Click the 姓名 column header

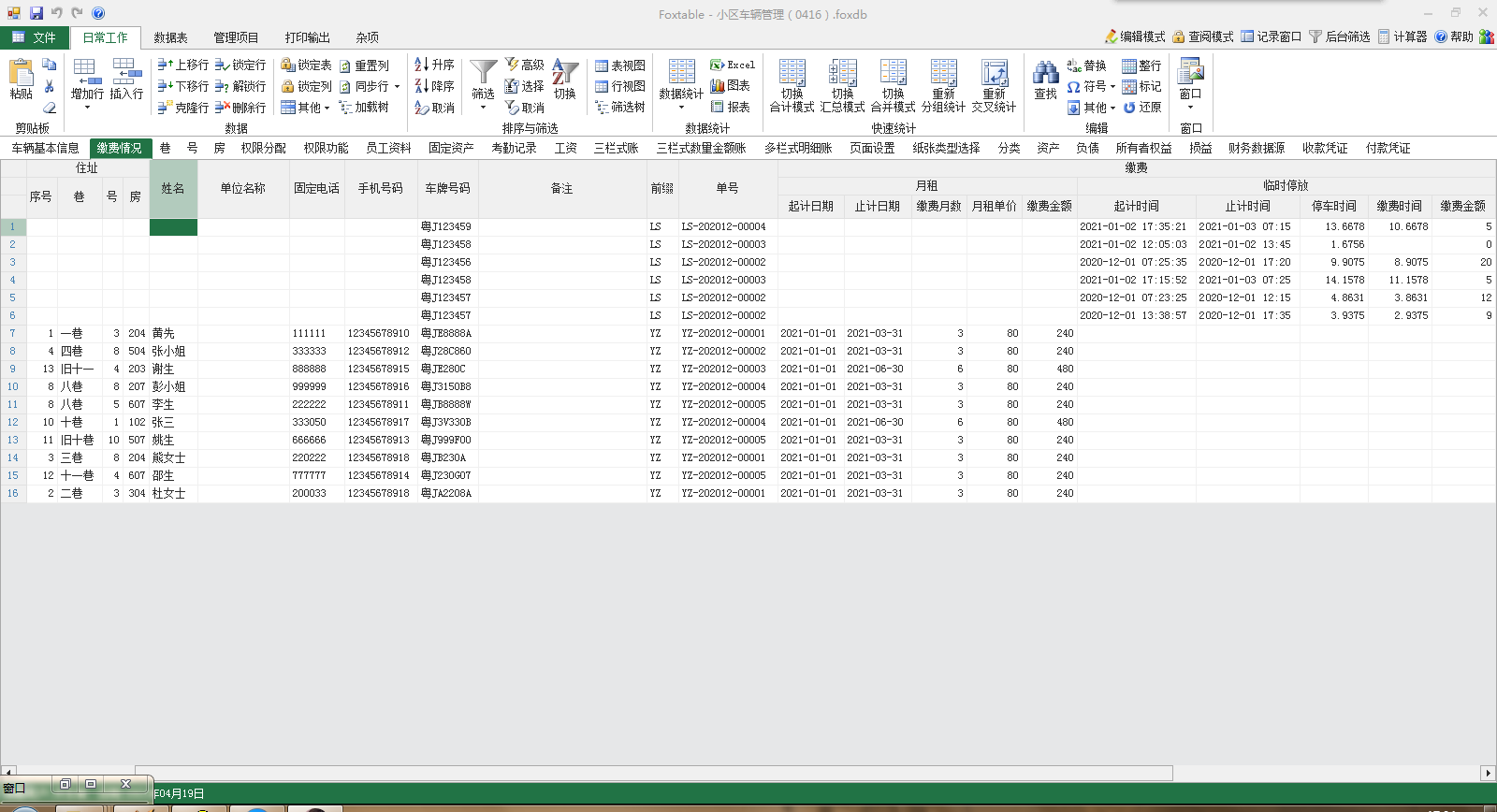(173, 188)
